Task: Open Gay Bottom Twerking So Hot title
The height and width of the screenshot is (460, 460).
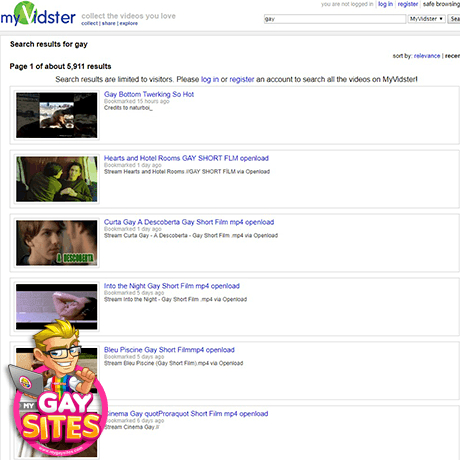Action: (x=149, y=94)
